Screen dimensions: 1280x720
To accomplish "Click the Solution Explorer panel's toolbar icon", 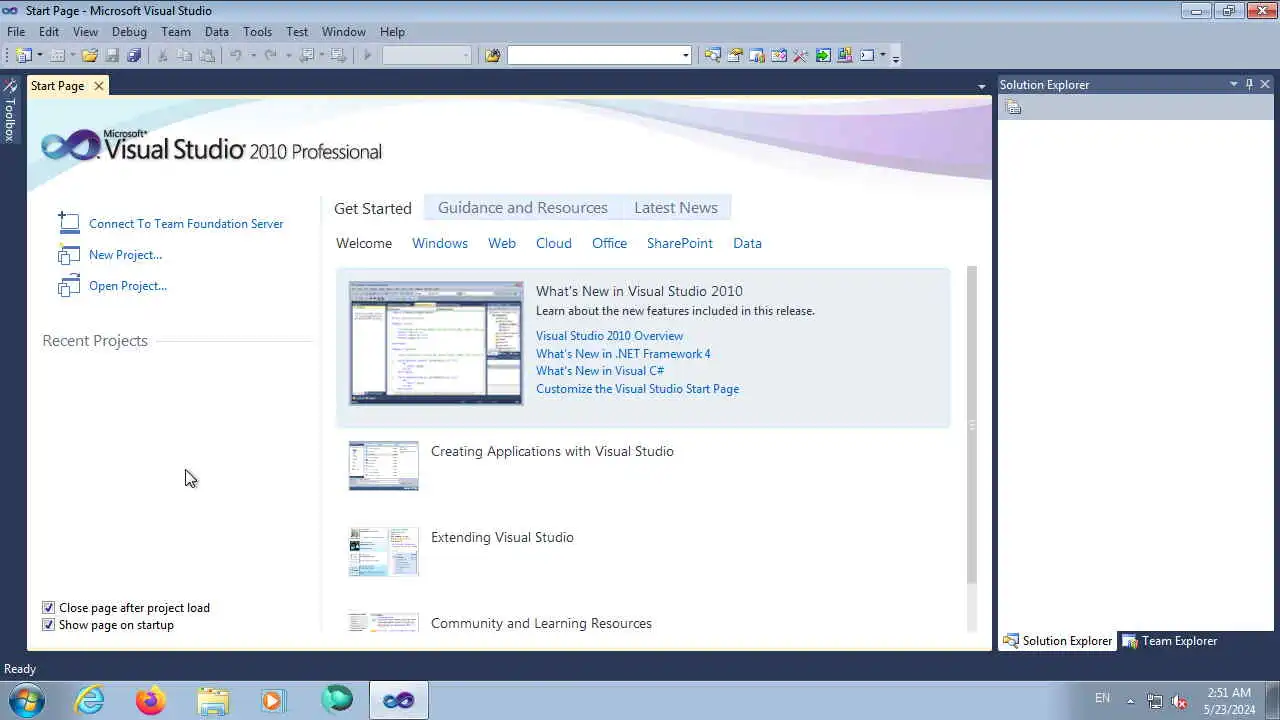I will coord(1013,107).
